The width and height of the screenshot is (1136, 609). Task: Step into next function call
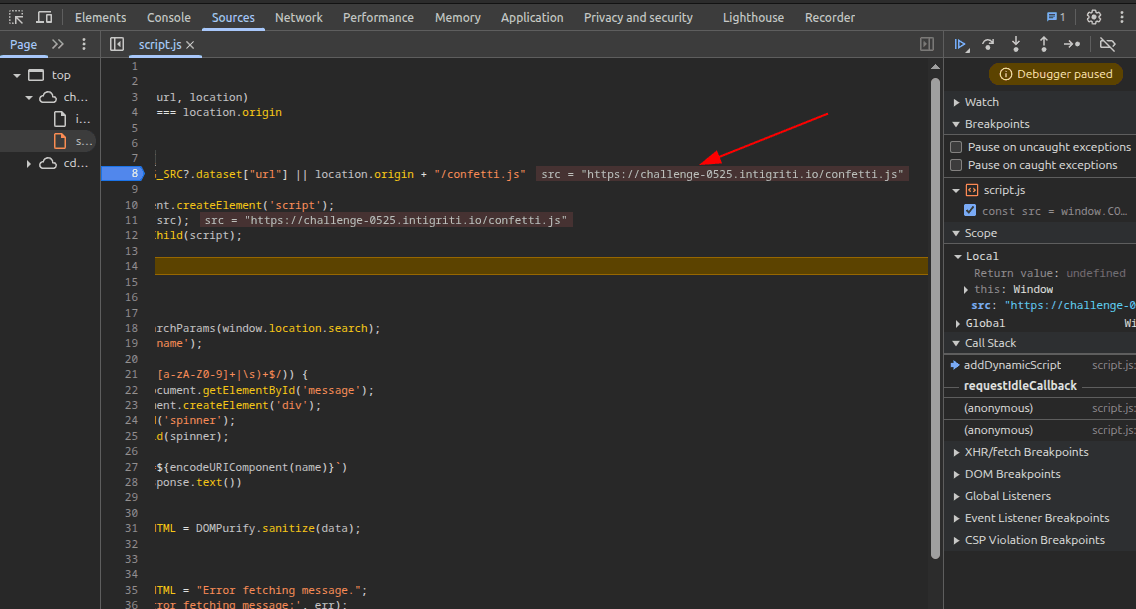[1016, 44]
